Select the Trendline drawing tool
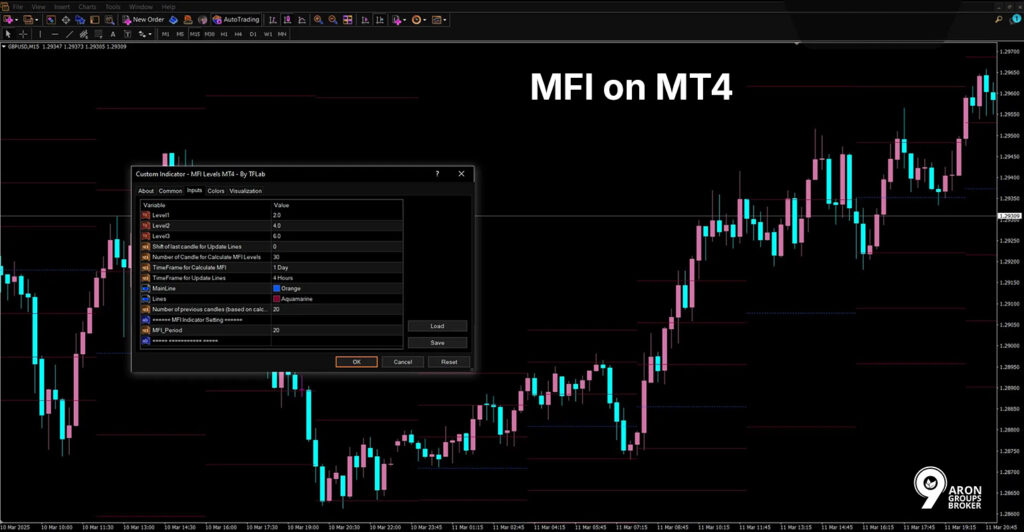The width and height of the screenshot is (1024, 532). click(x=69, y=34)
